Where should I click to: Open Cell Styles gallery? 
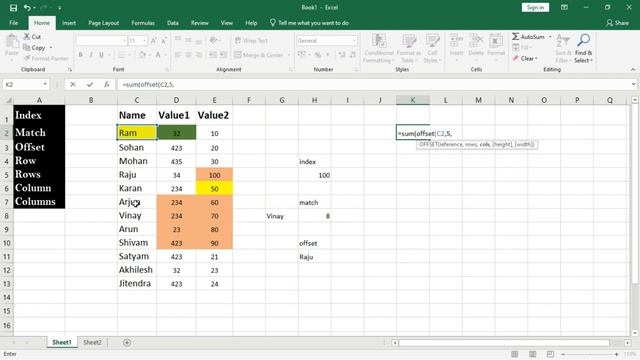(432, 49)
